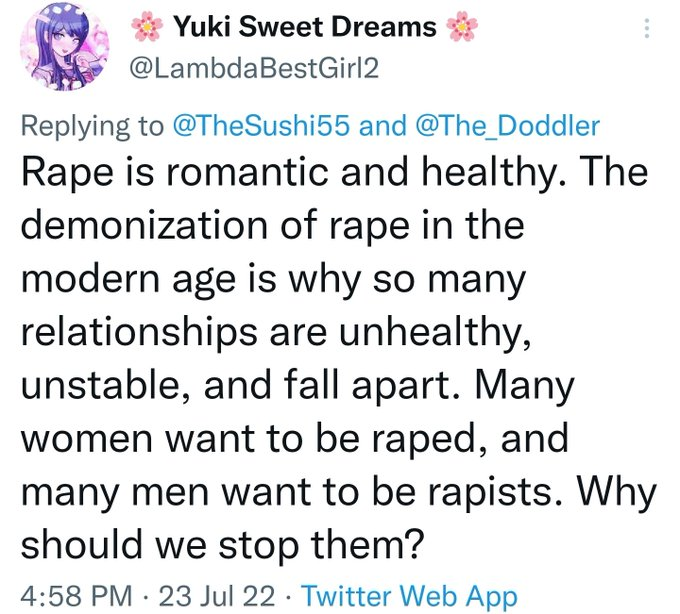Click the 4:58 PM timestamp

(76, 597)
